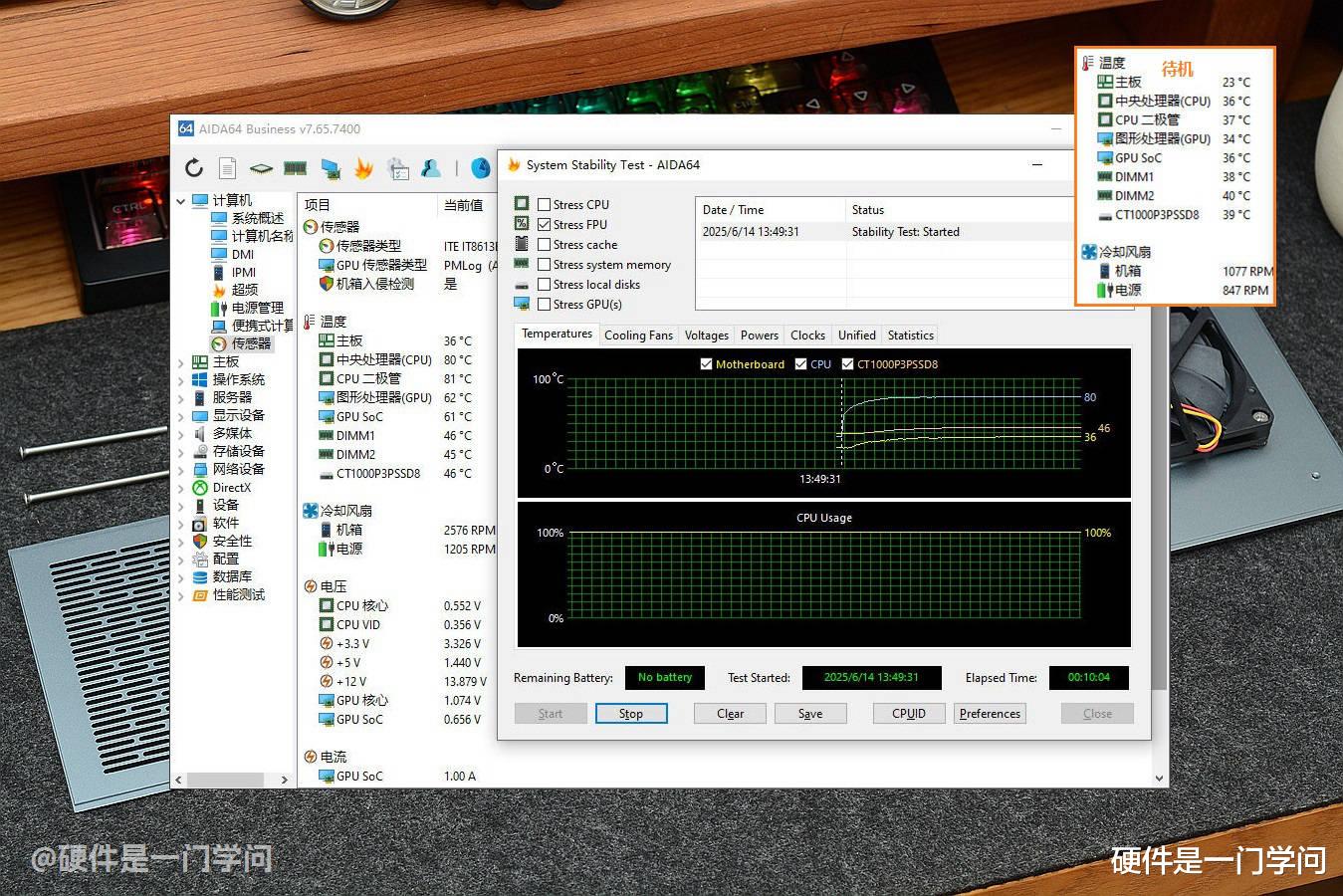Switch to the Cooling Fans tab
The width and height of the screenshot is (1343, 896).
coord(638,336)
